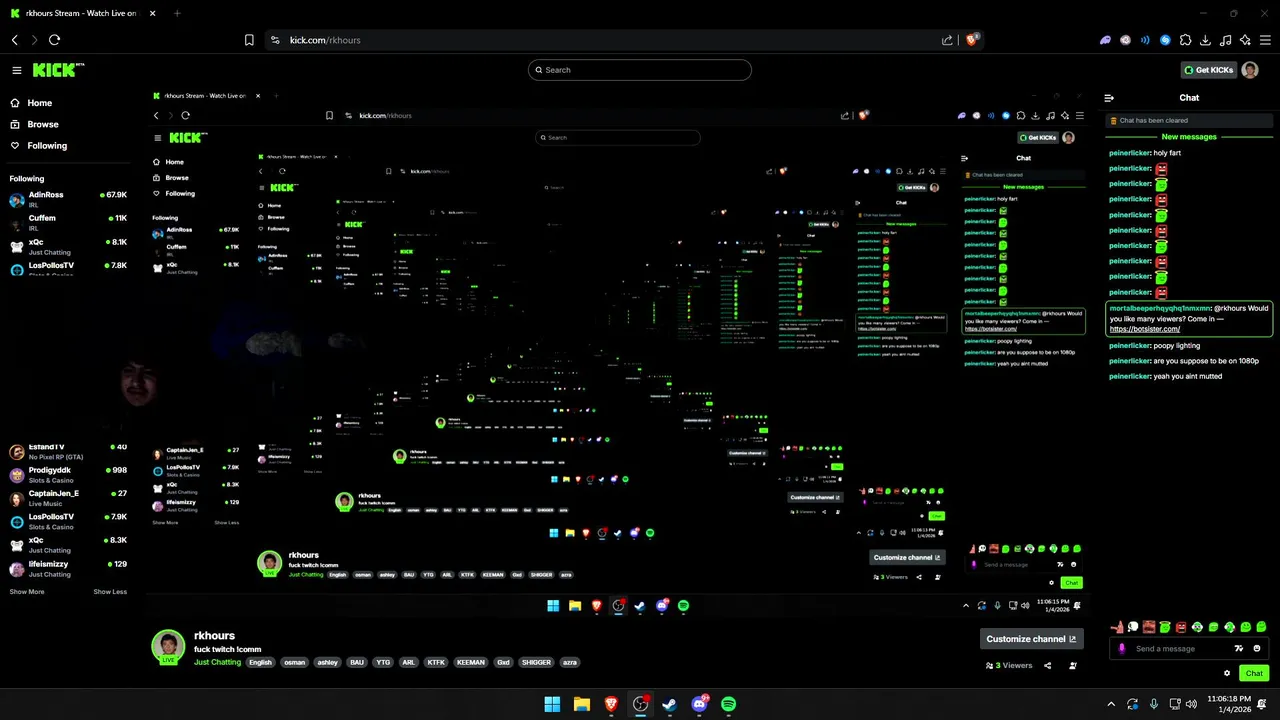Click the purple microphone icon in chat input
This screenshot has width=1280, height=720.
(1122, 648)
